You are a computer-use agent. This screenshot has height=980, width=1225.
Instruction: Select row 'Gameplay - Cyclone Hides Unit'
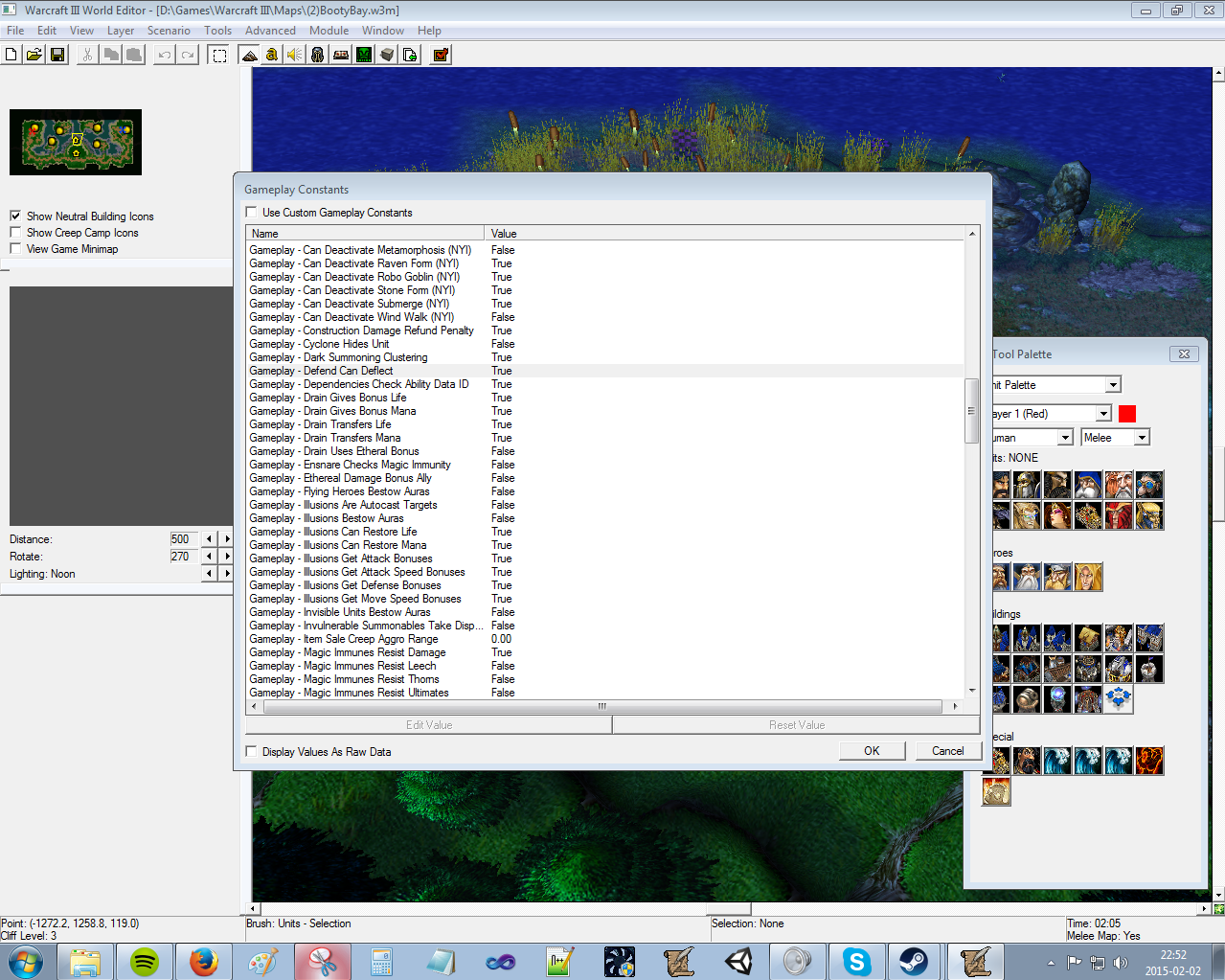click(x=604, y=344)
